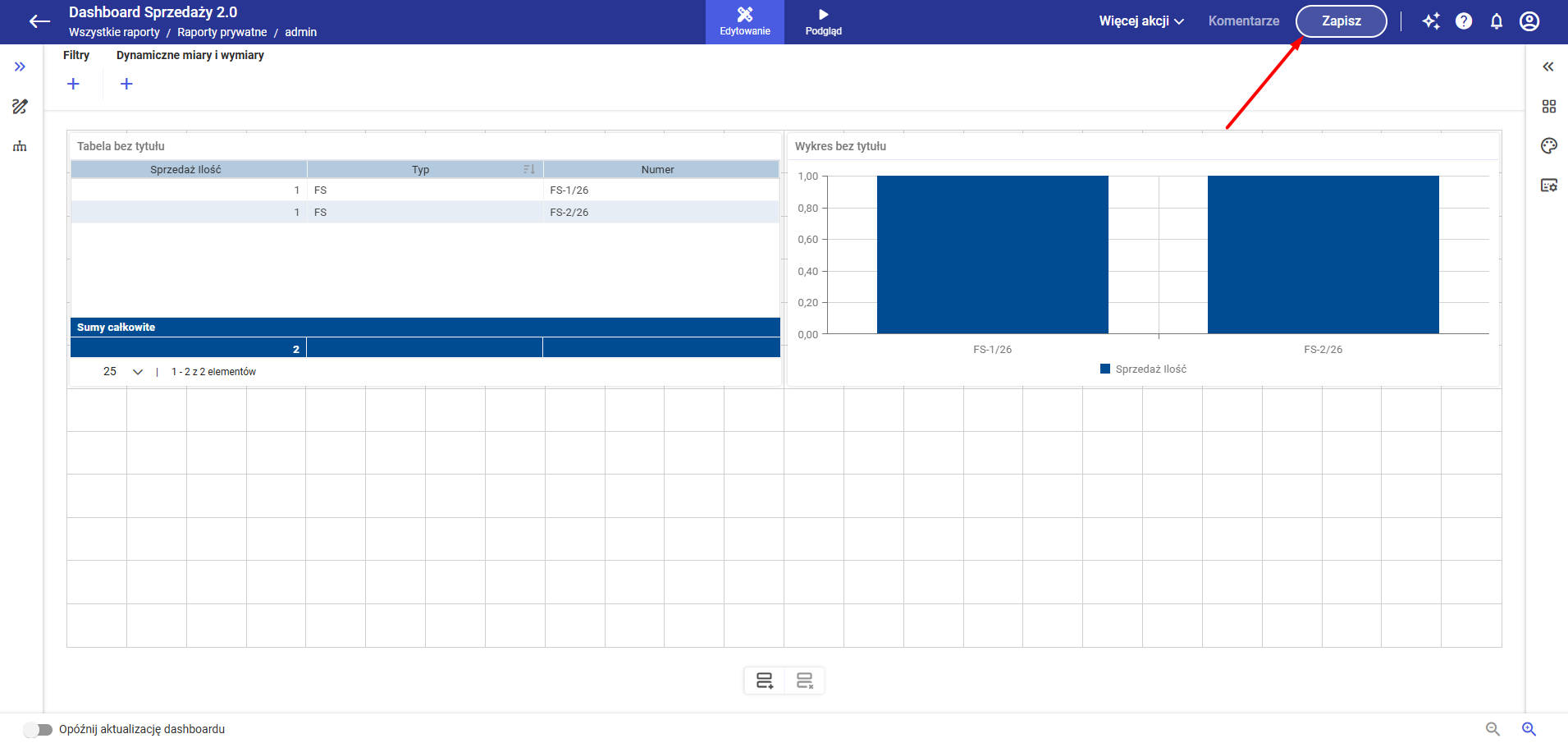Expand the left sidebar with double chevron

tap(20, 67)
